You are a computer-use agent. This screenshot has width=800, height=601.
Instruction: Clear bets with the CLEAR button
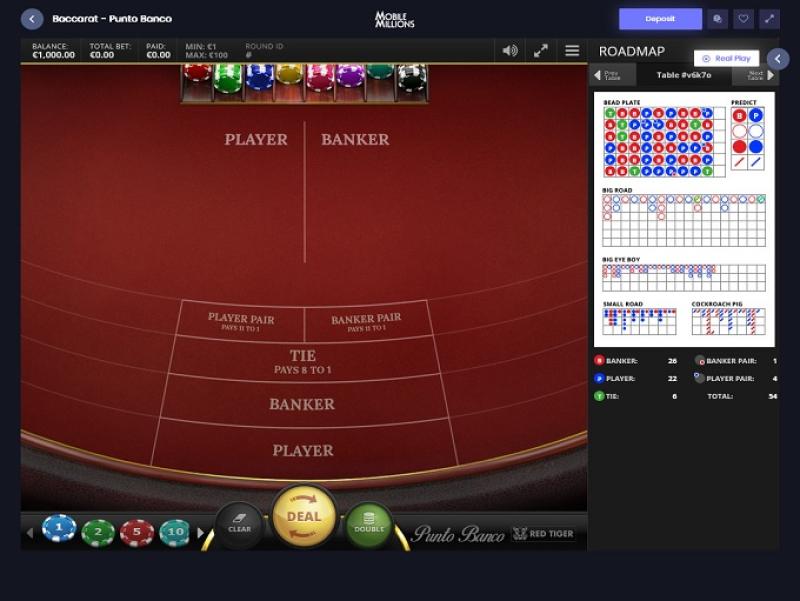239,524
